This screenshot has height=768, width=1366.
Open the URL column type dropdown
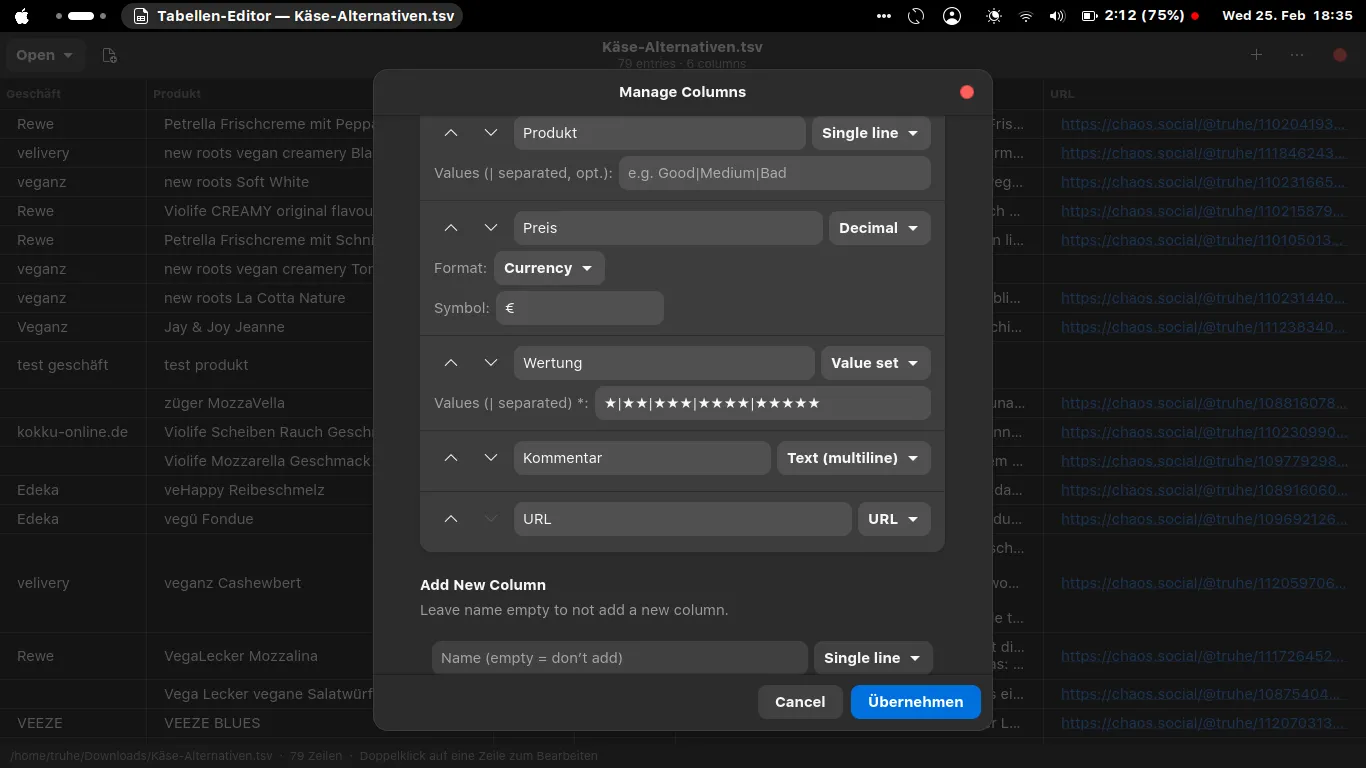893,519
